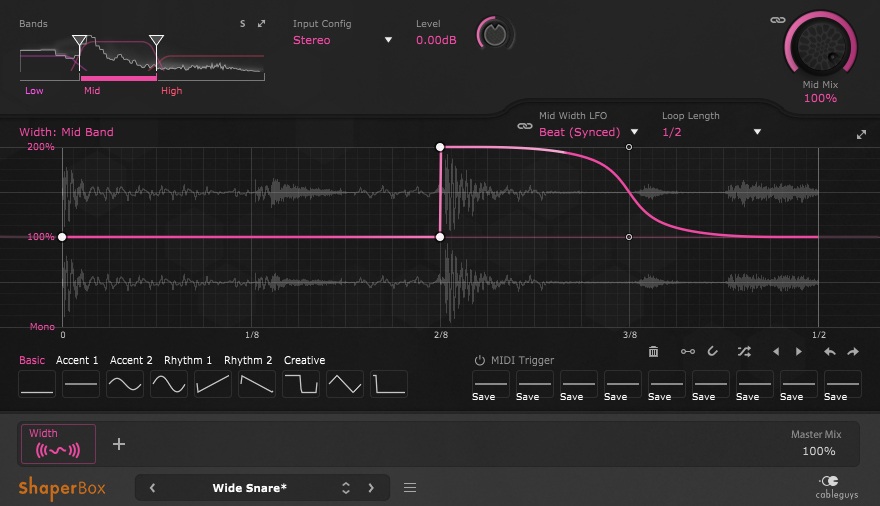Select the triangle wave preset
880x506 pixels.
point(345,384)
